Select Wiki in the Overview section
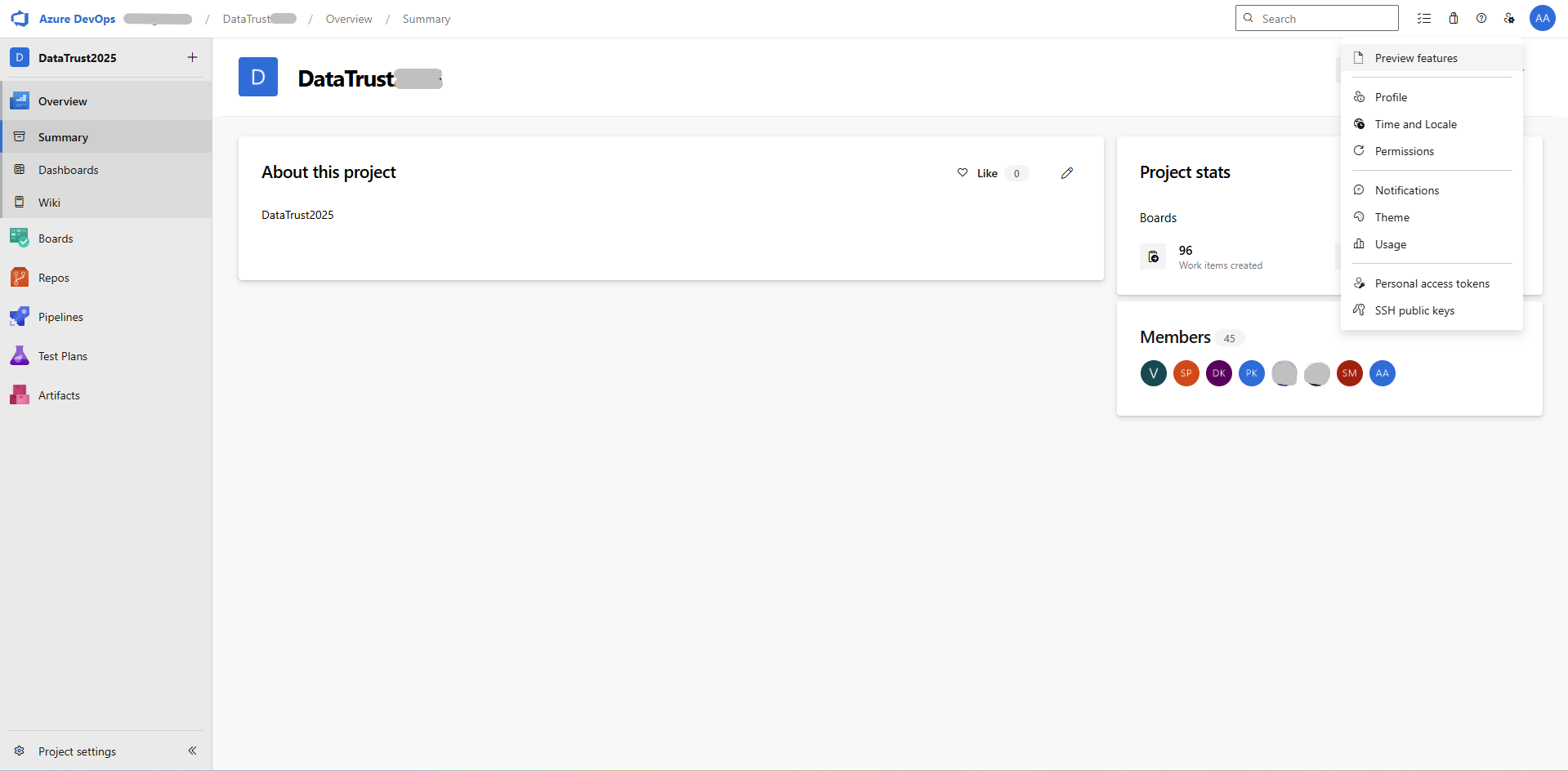Image resolution: width=1568 pixels, height=771 pixels. click(106, 203)
